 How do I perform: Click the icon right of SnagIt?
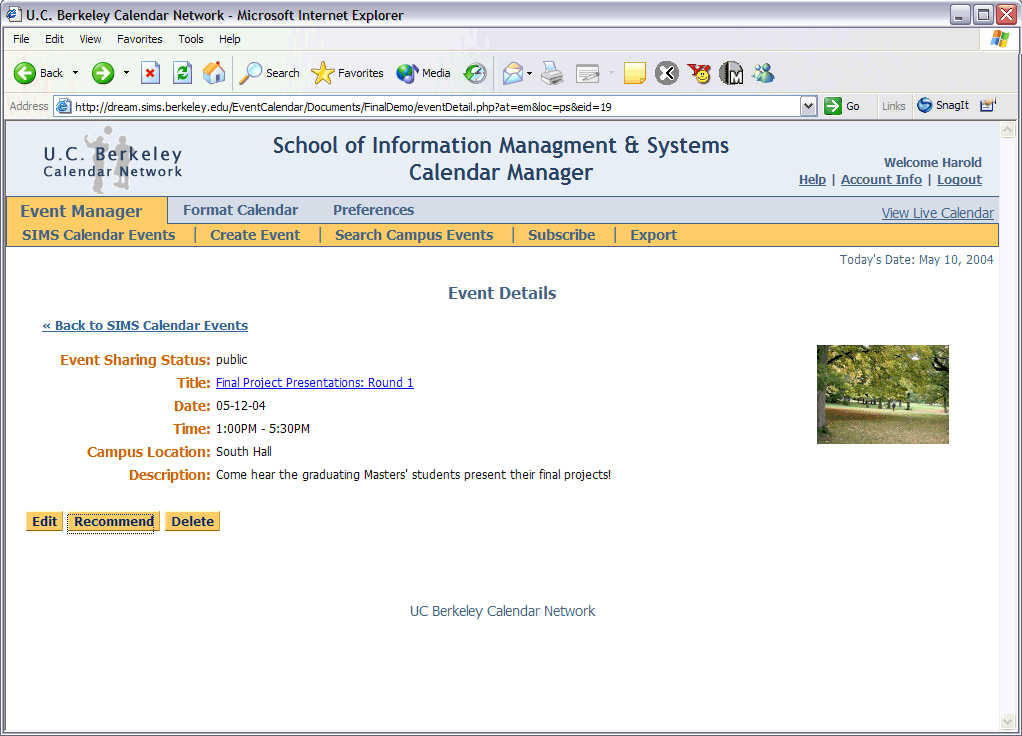[987, 105]
